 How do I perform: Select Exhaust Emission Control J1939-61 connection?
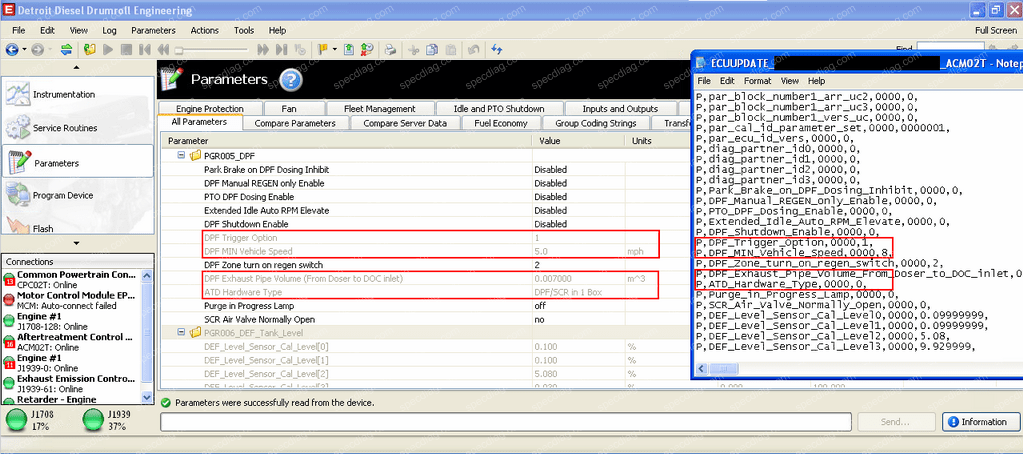tap(71, 384)
